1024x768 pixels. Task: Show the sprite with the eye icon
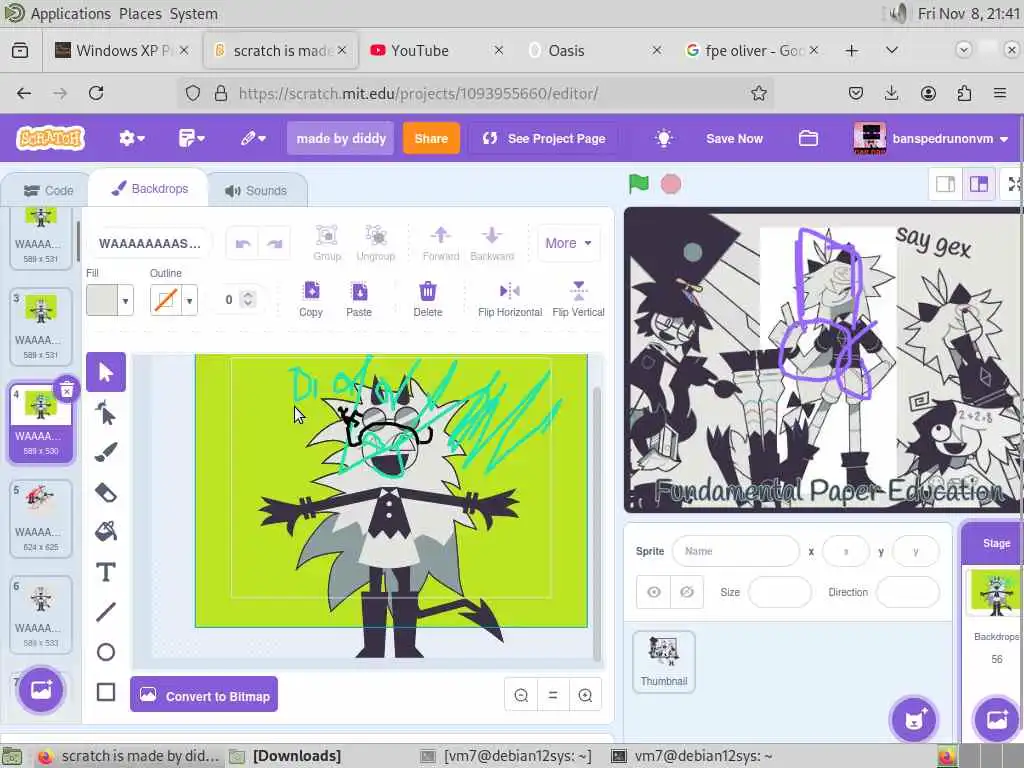654,592
